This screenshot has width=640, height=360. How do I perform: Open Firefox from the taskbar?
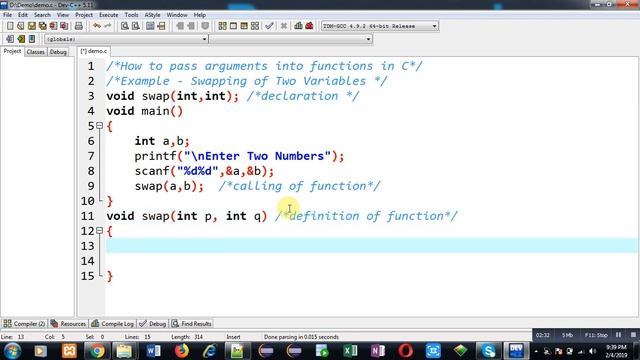(182, 351)
